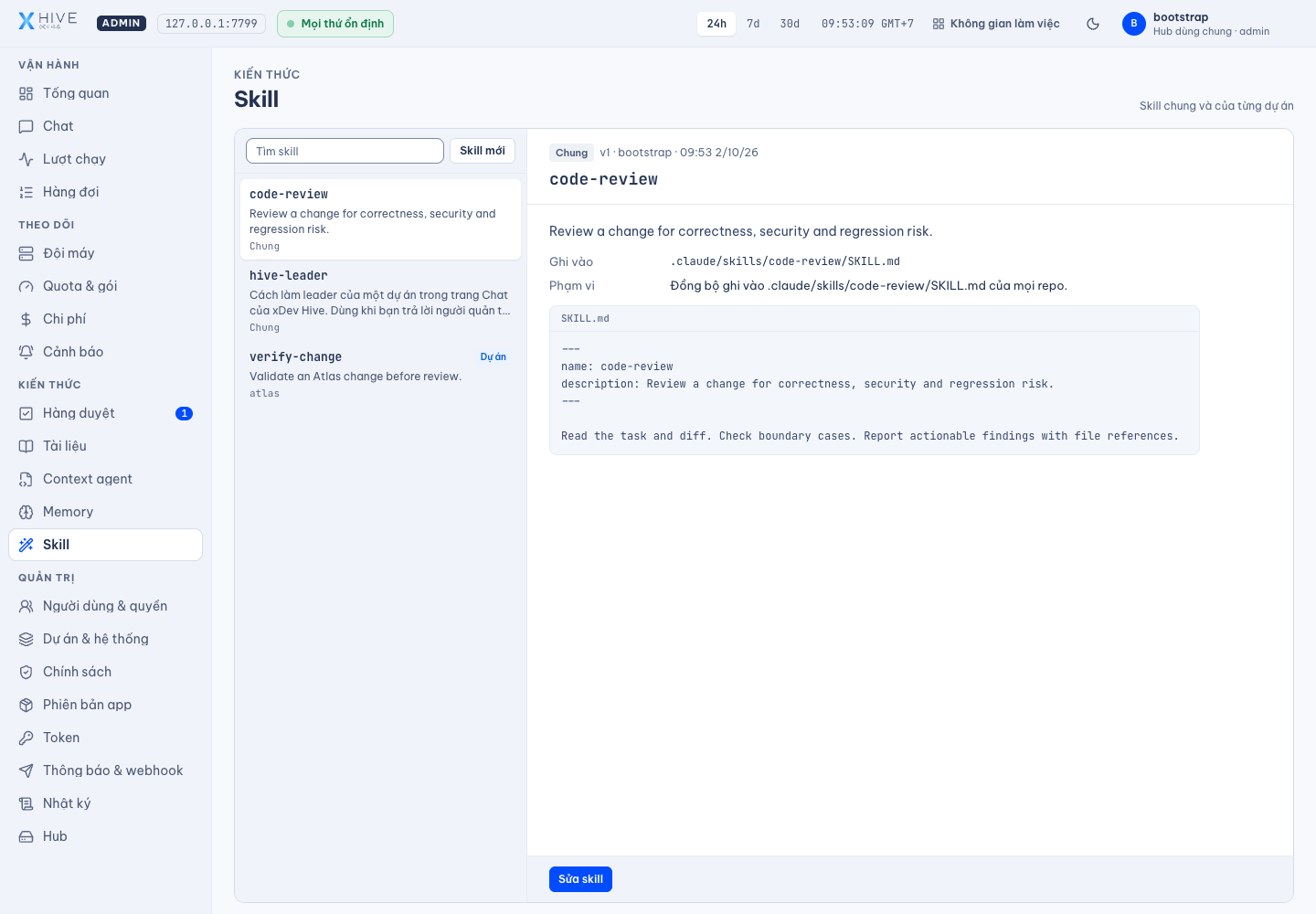Screen dimensions: 1316x914
Task: Open the Cảnh báo bell icon
Action: click(27, 352)
